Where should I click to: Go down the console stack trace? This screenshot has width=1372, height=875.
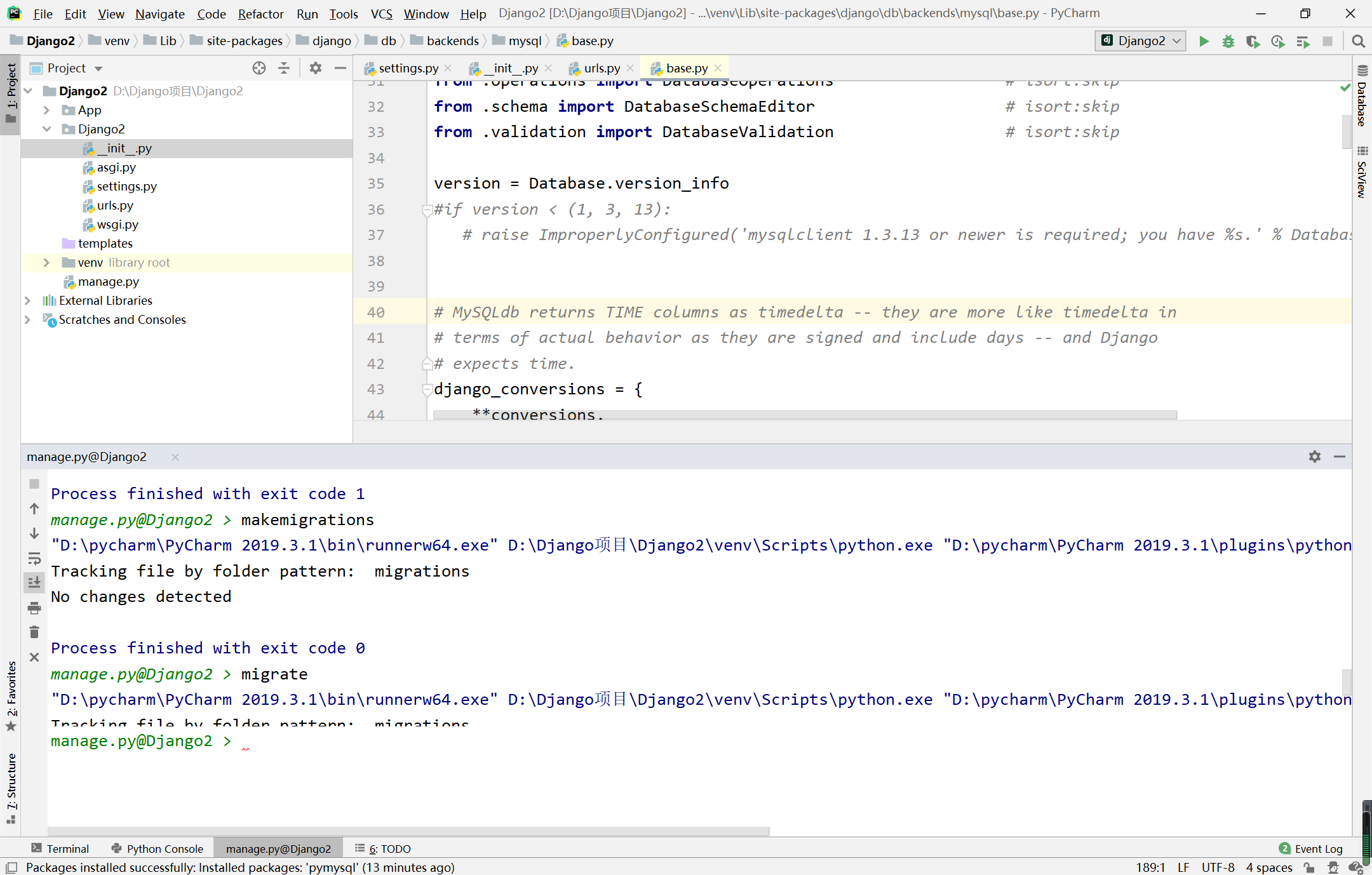click(x=34, y=533)
